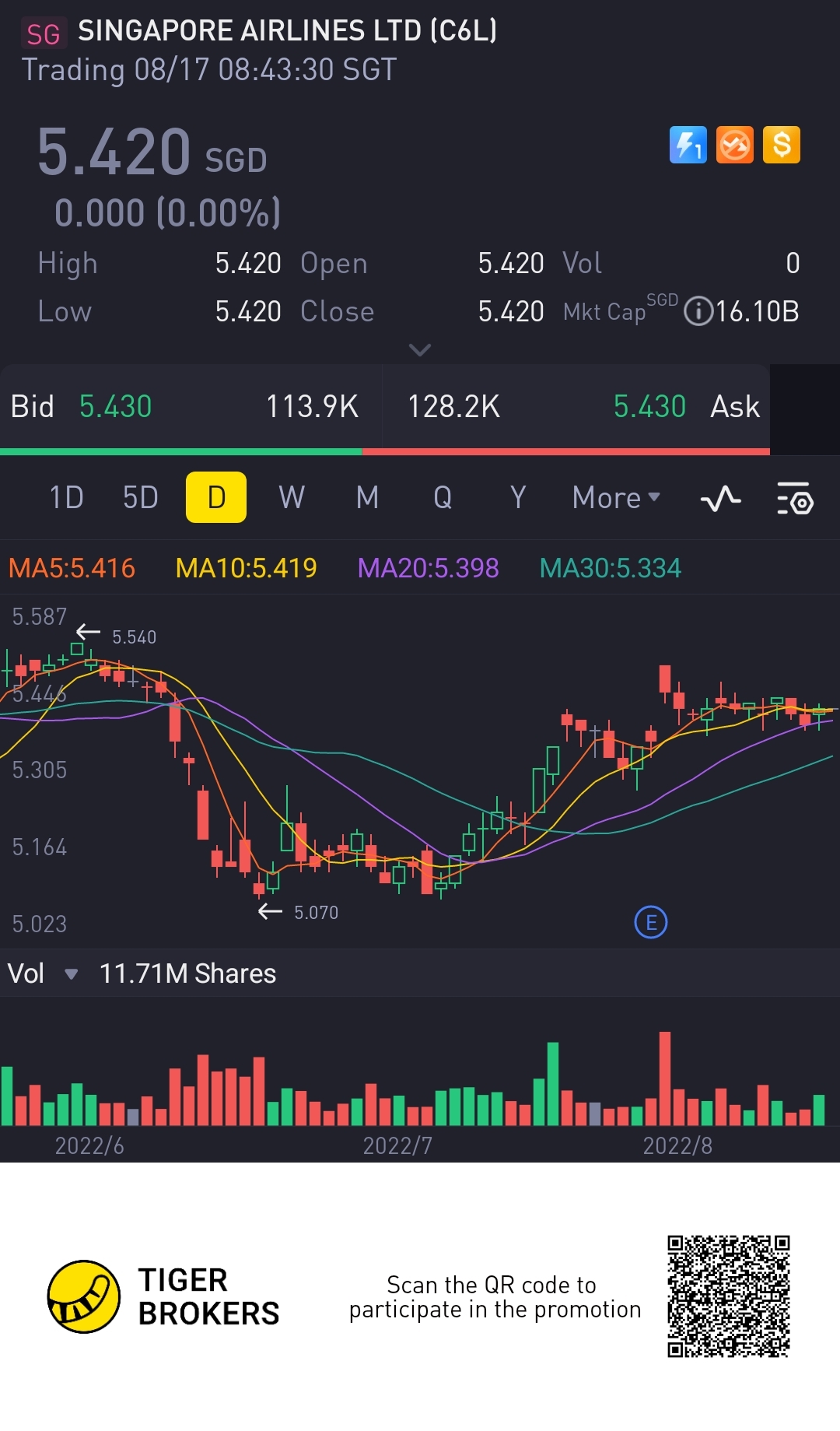The image size is (840, 1431).
Task: Tap the Tiger Brokers logo
Action: (x=84, y=1296)
